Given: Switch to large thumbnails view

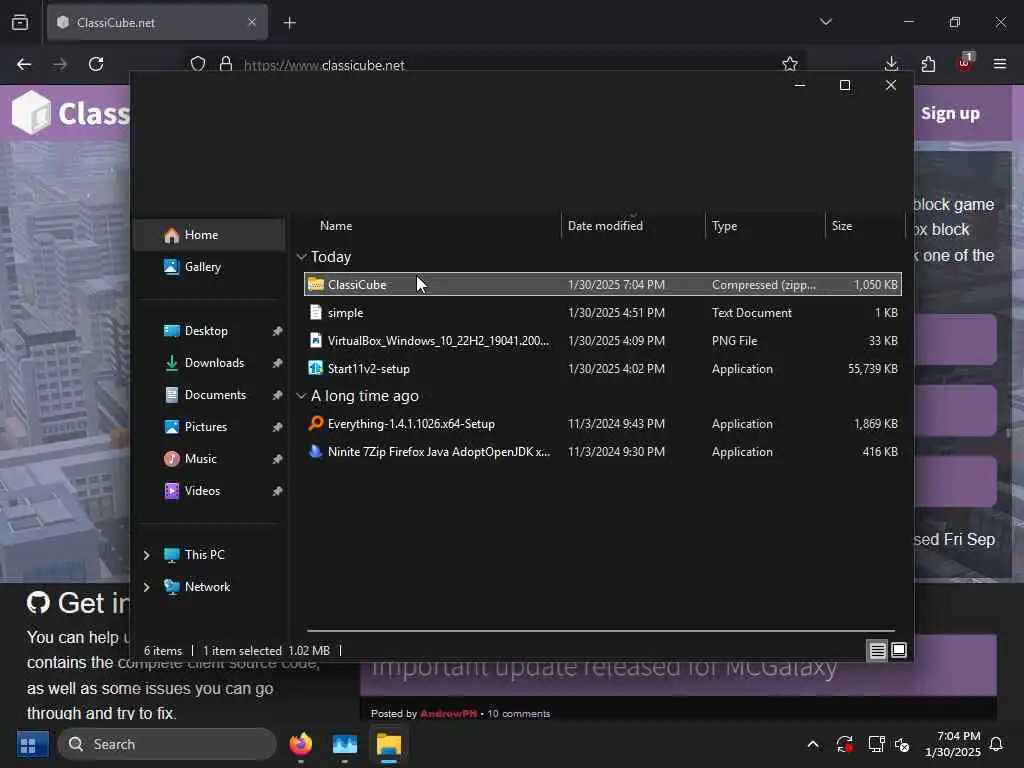Looking at the screenshot, I should tap(899, 650).
